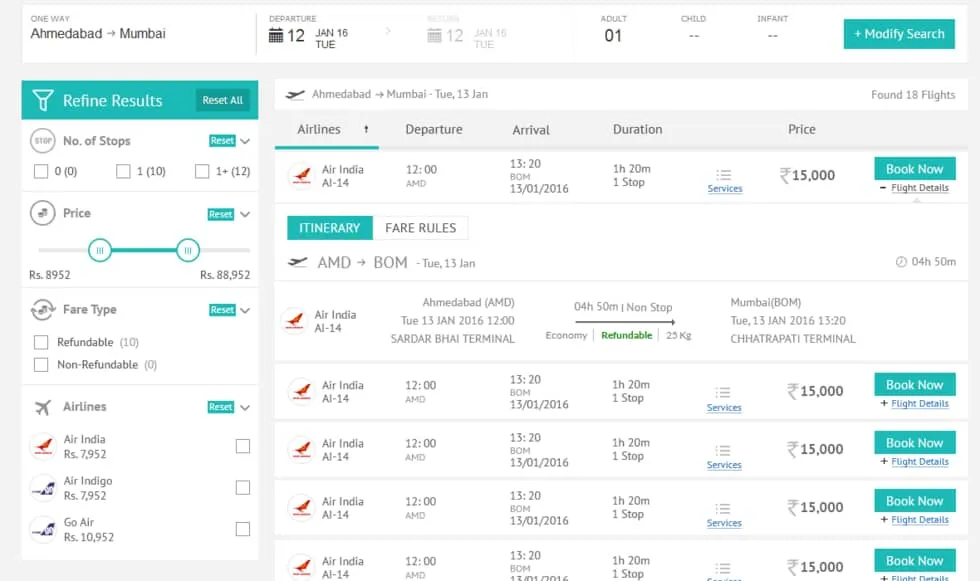Open the greyed-out Return calendar icon

coord(434,36)
